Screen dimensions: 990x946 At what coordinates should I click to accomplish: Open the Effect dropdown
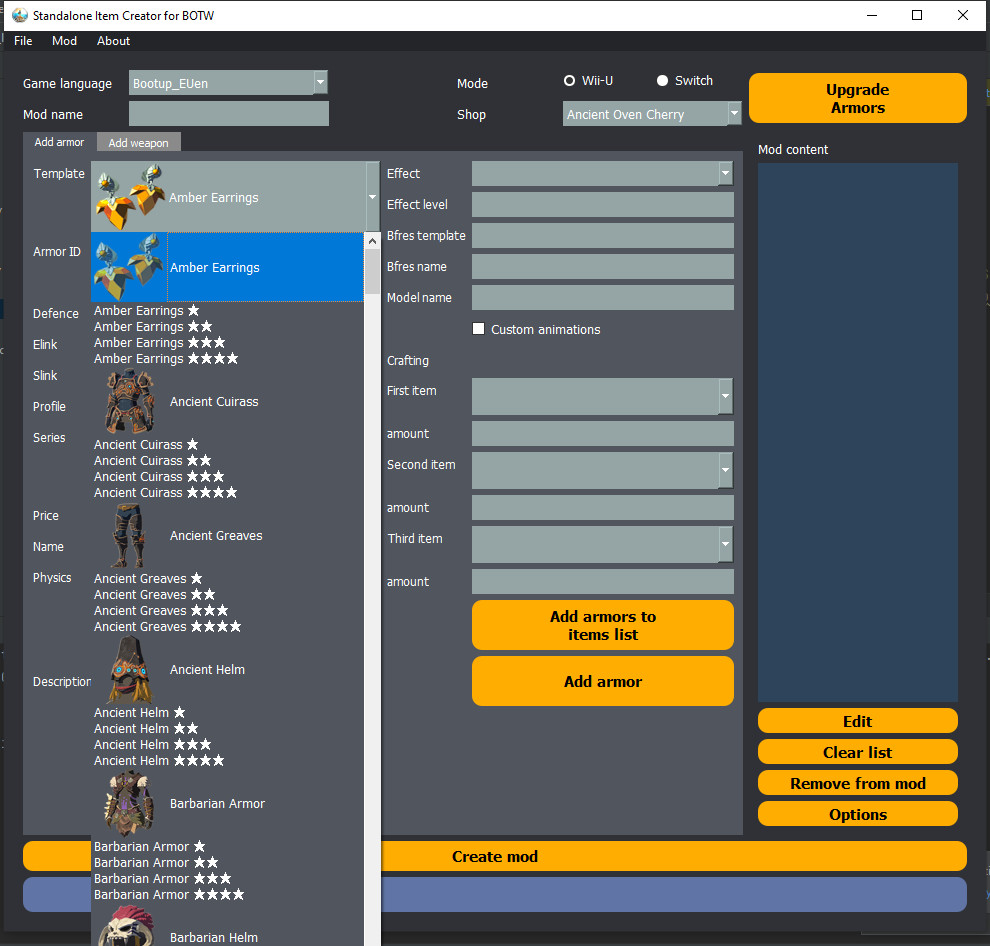tap(724, 173)
